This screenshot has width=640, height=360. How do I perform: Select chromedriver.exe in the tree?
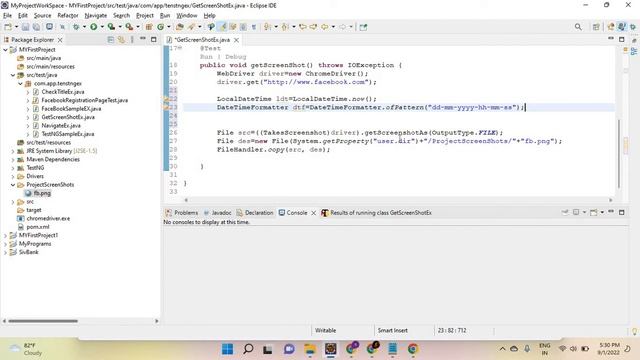tap(48, 219)
